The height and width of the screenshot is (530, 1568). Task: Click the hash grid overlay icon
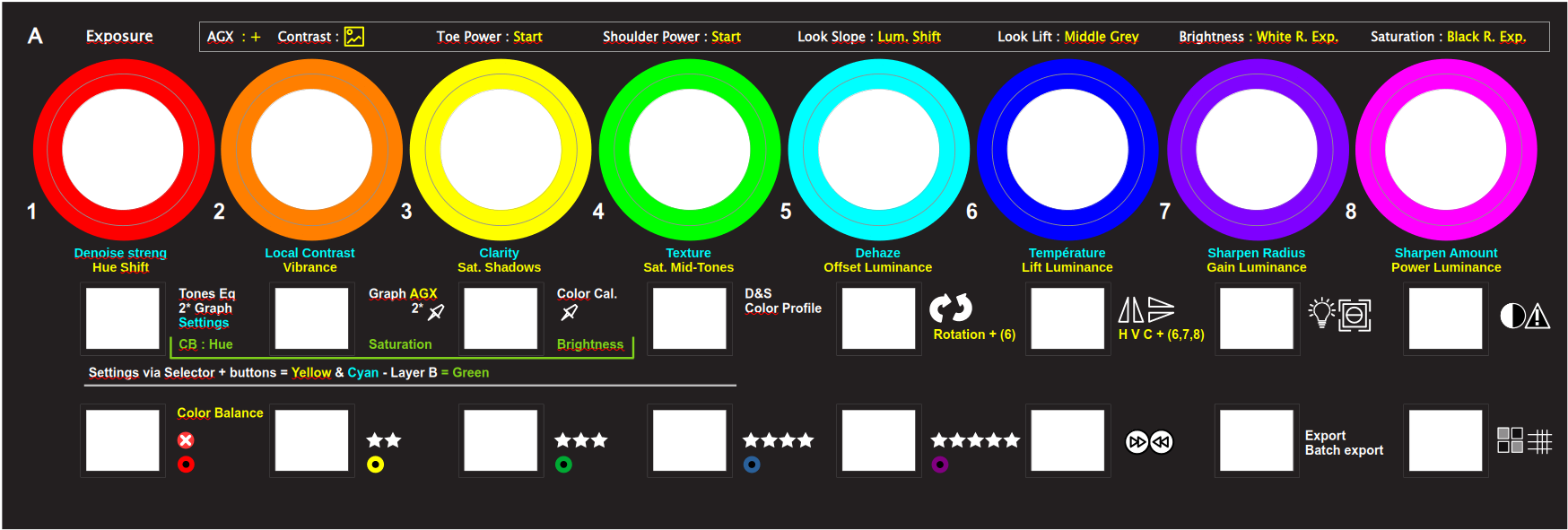coord(1539,440)
